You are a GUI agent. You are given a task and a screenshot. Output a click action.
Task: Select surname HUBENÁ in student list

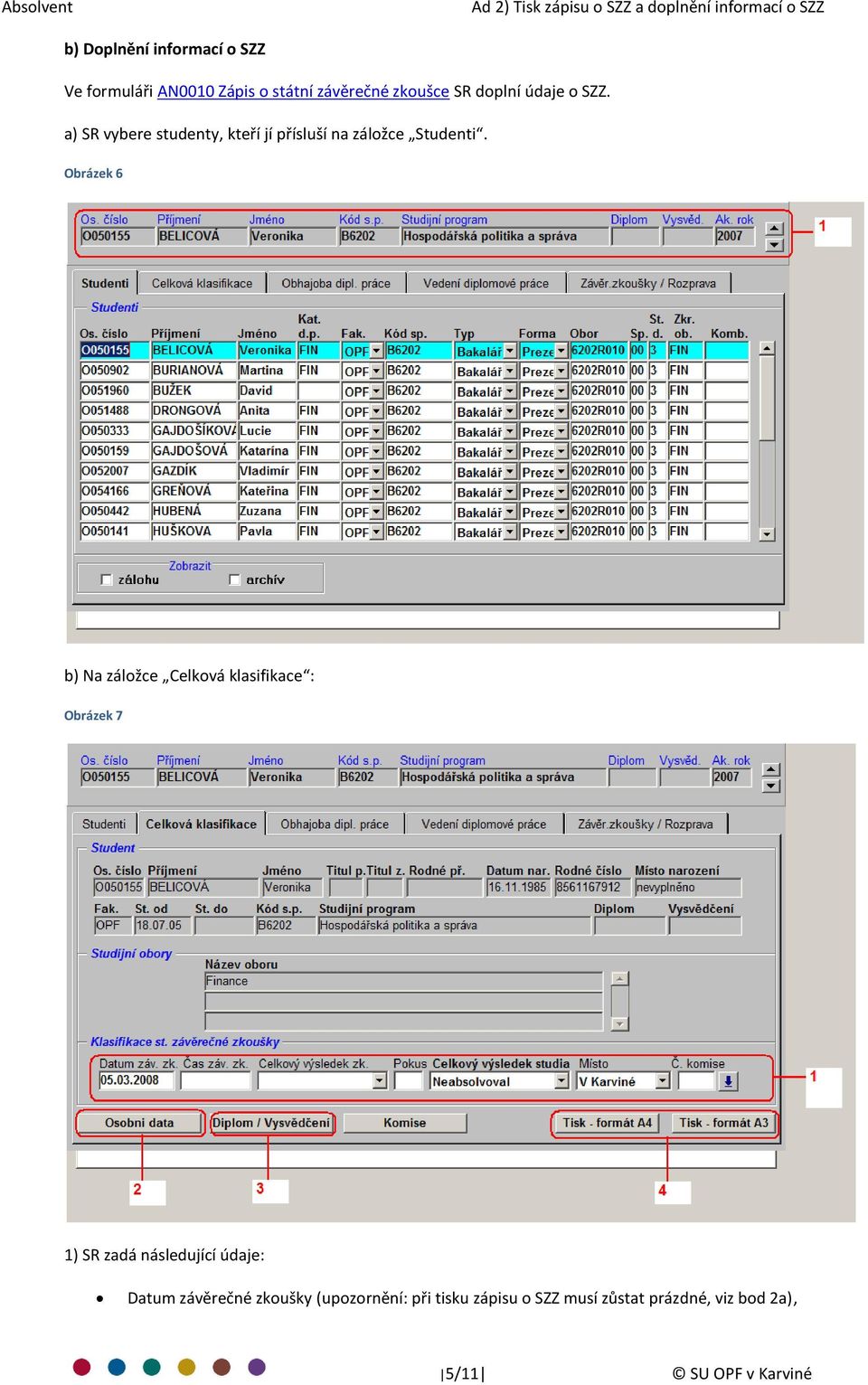point(193,511)
